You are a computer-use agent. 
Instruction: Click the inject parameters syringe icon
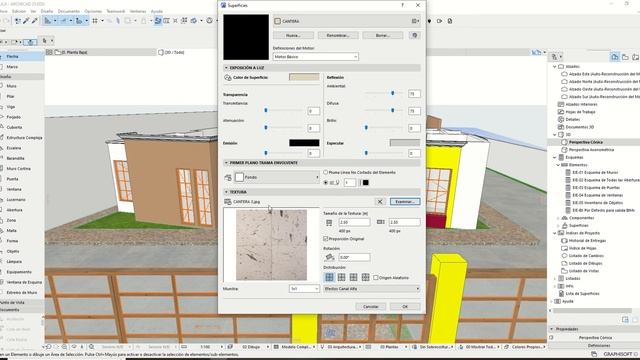(35, 21)
